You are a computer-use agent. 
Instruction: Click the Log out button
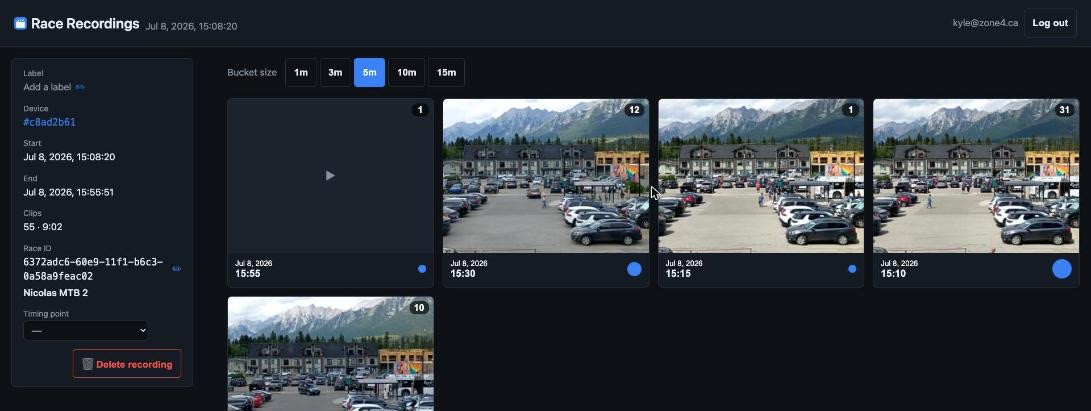point(1050,23)
